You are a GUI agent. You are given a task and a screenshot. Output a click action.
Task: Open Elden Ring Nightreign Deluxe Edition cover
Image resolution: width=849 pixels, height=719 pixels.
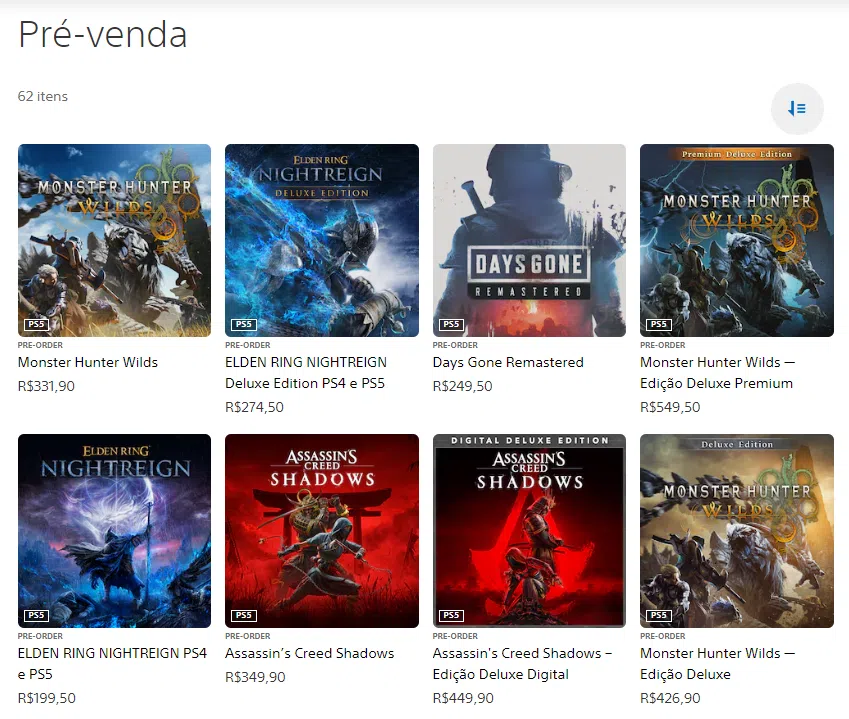(322, 240)
